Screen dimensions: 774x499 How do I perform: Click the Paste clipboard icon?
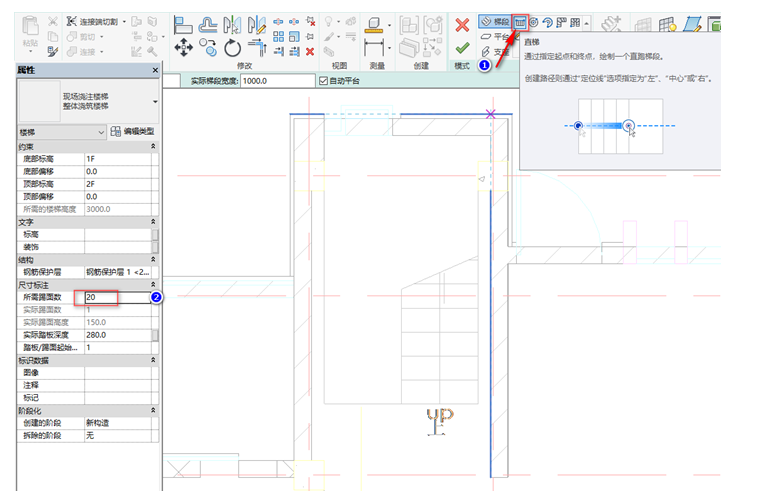tap(30, 28)
